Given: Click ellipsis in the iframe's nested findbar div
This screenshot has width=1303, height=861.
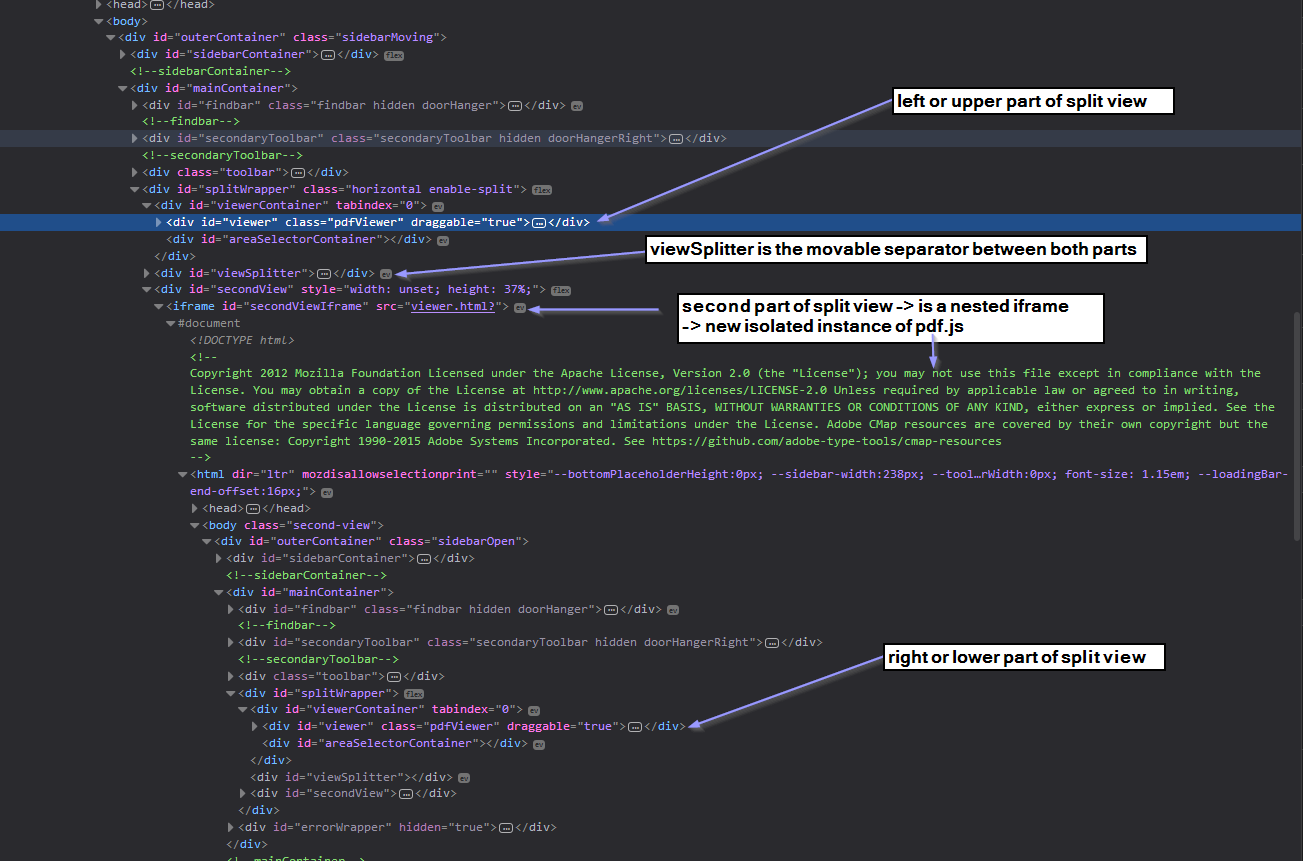Looking at the screenshot, I should coord(611,609).
